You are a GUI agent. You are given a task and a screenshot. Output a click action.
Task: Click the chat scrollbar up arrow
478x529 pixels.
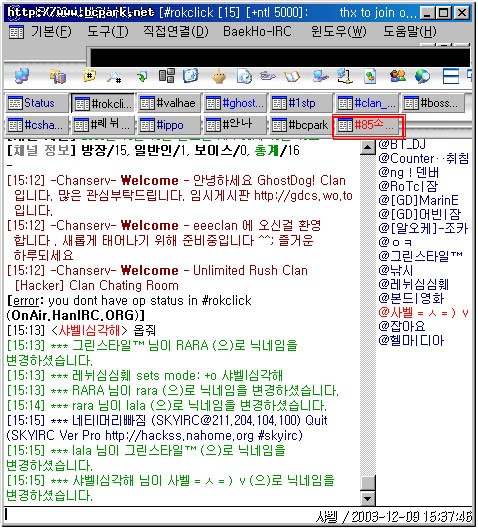[x=367, y=147]
